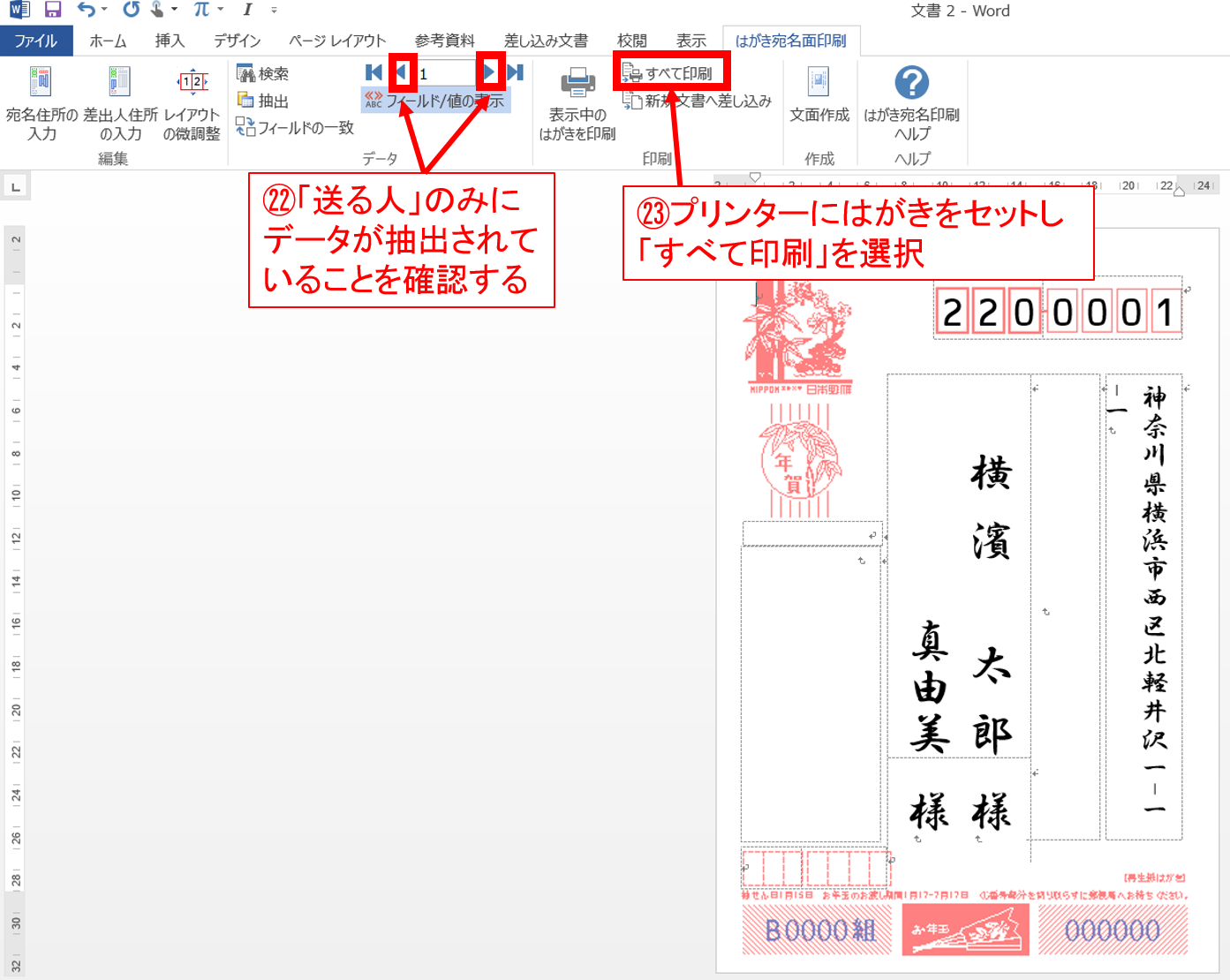Viewport: 1230px width, 980px height.
Task: Click 差出人住所の入力 icon
Action: (120, 103)
